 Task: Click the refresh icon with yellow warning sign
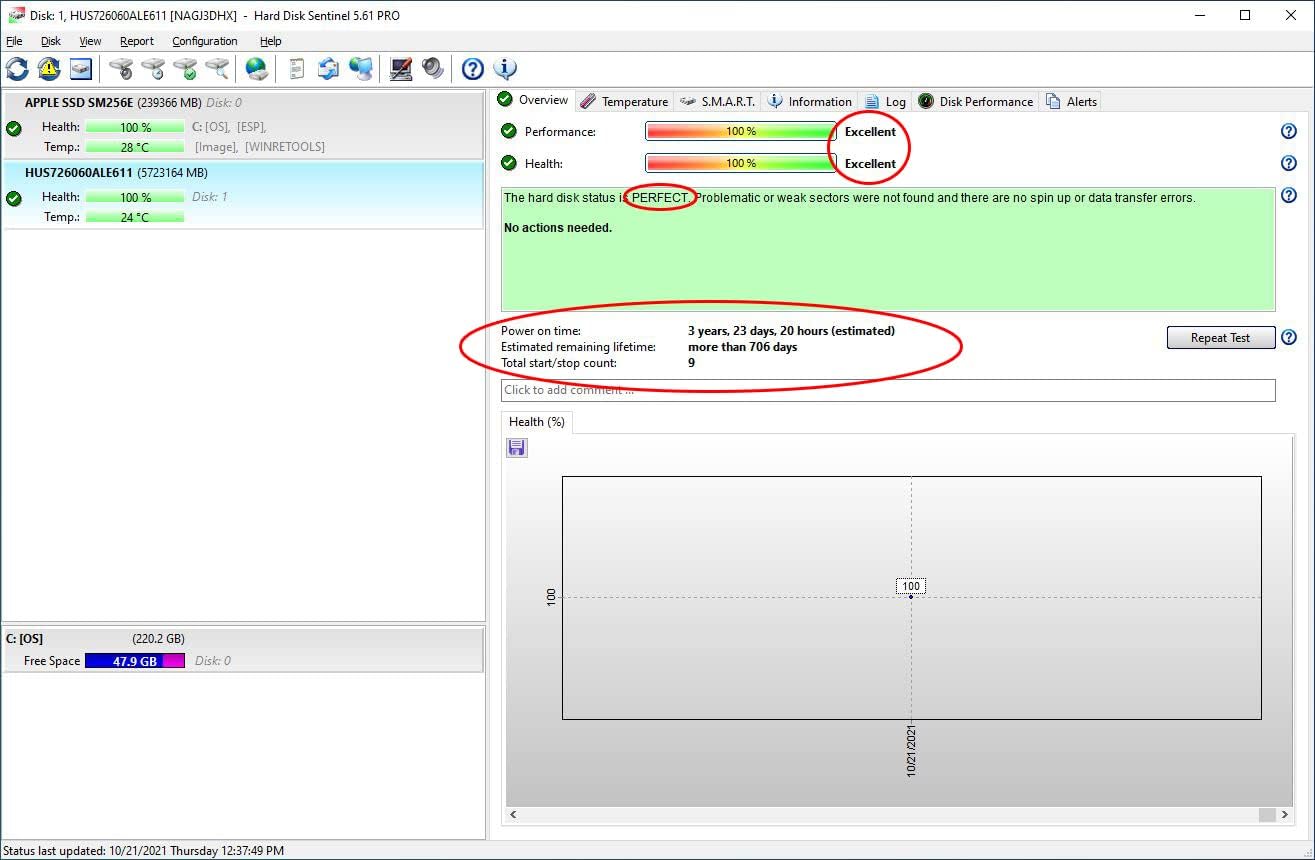click(49, 69)
